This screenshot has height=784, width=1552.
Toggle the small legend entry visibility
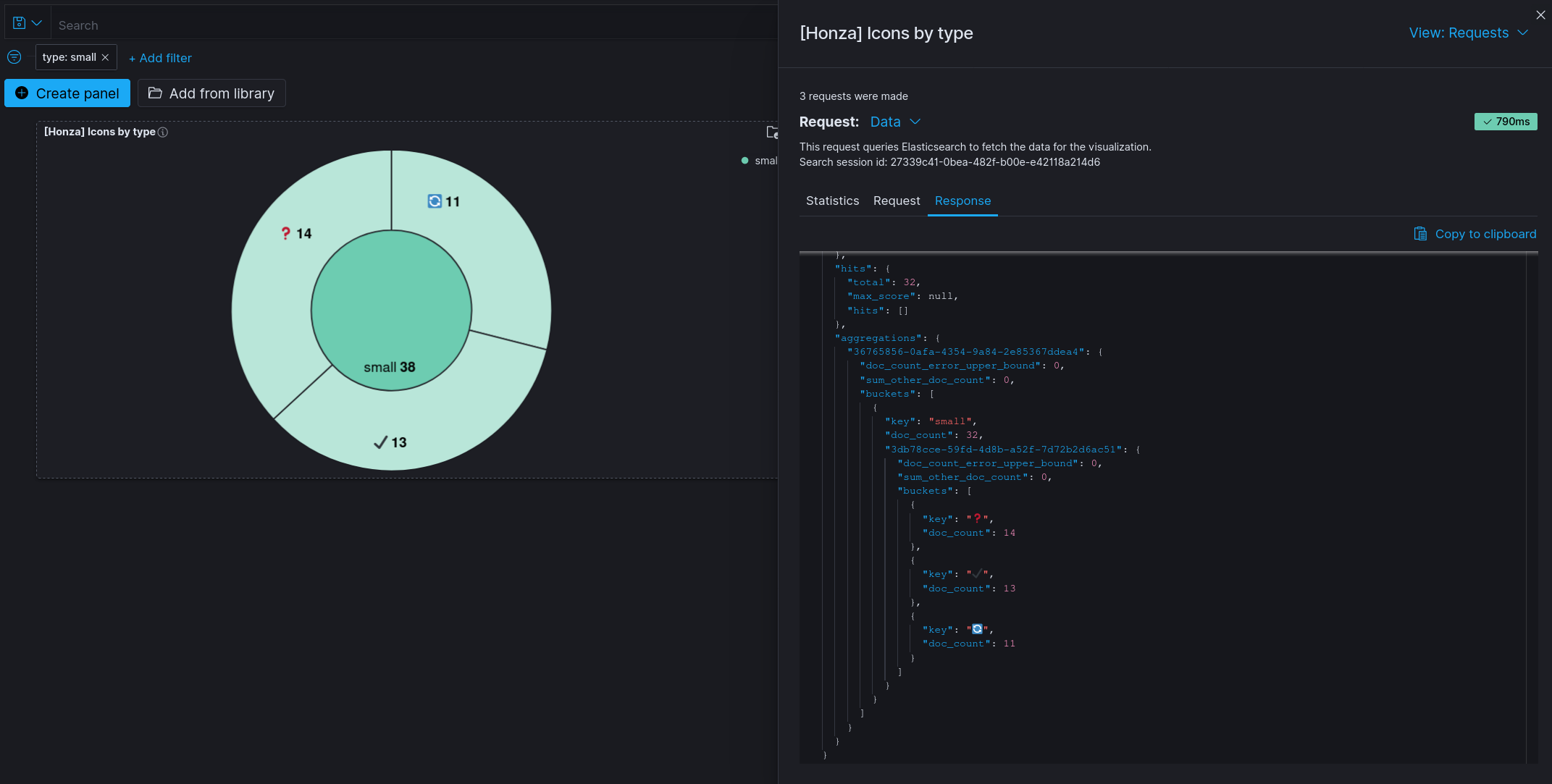pos(764,160)
